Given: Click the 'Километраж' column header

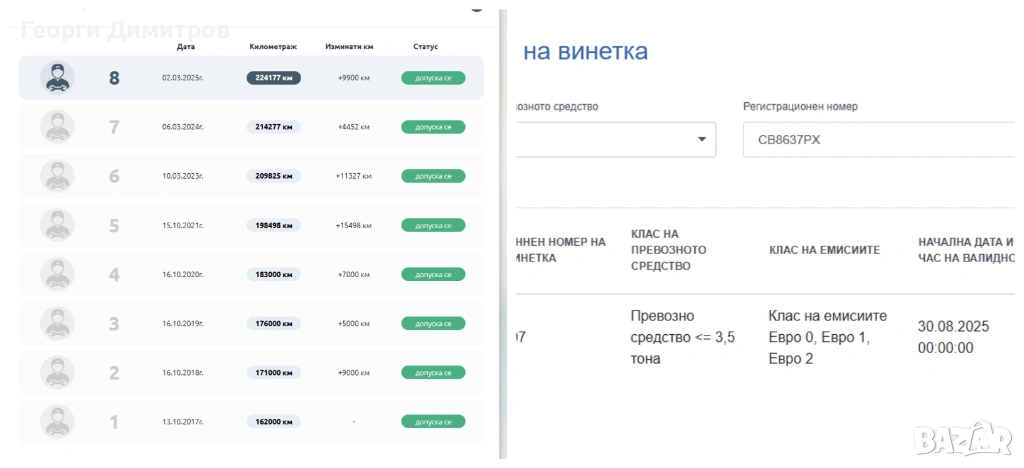Looking at the screenshot, I should point(273,47).
